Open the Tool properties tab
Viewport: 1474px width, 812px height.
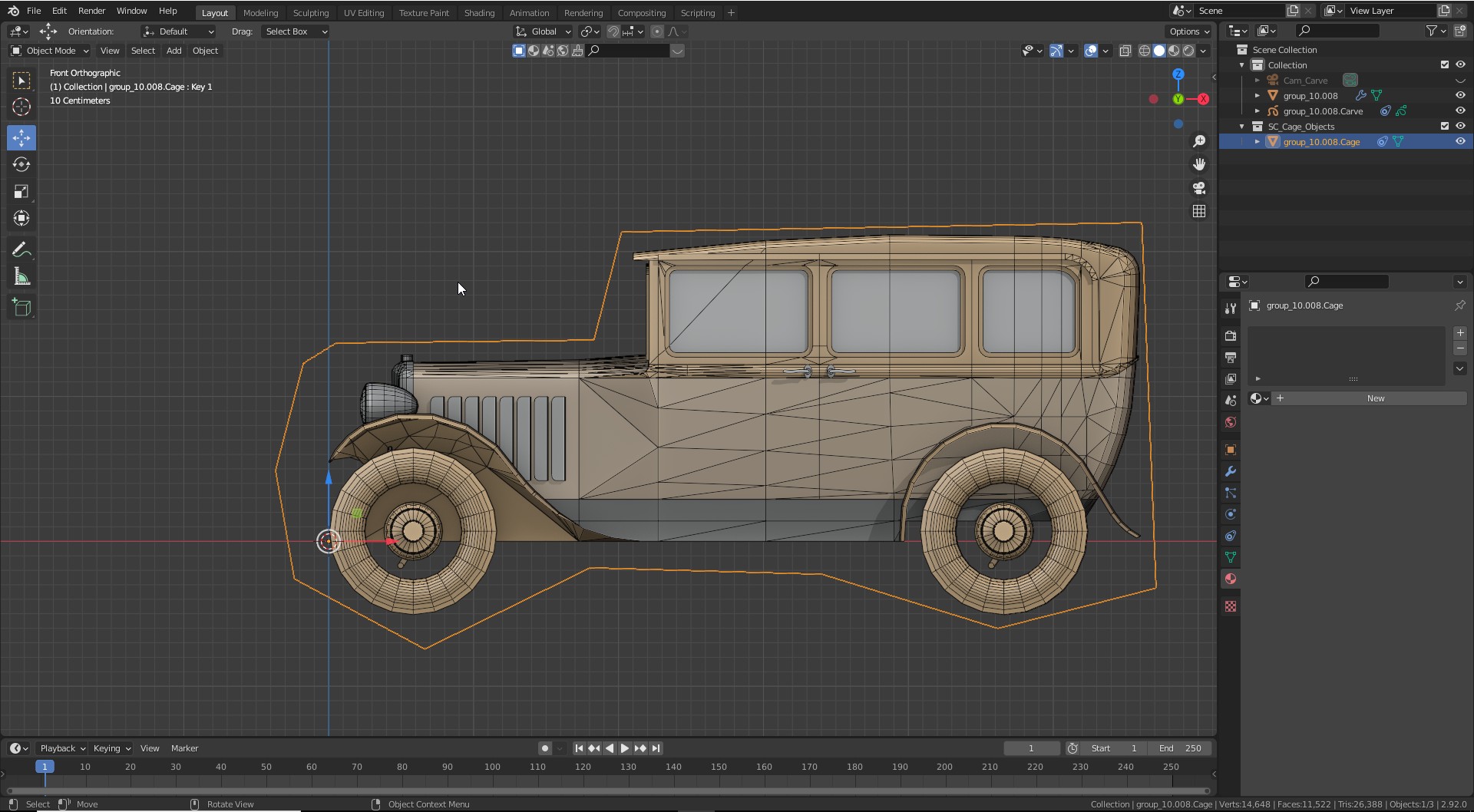(1231, 308)
